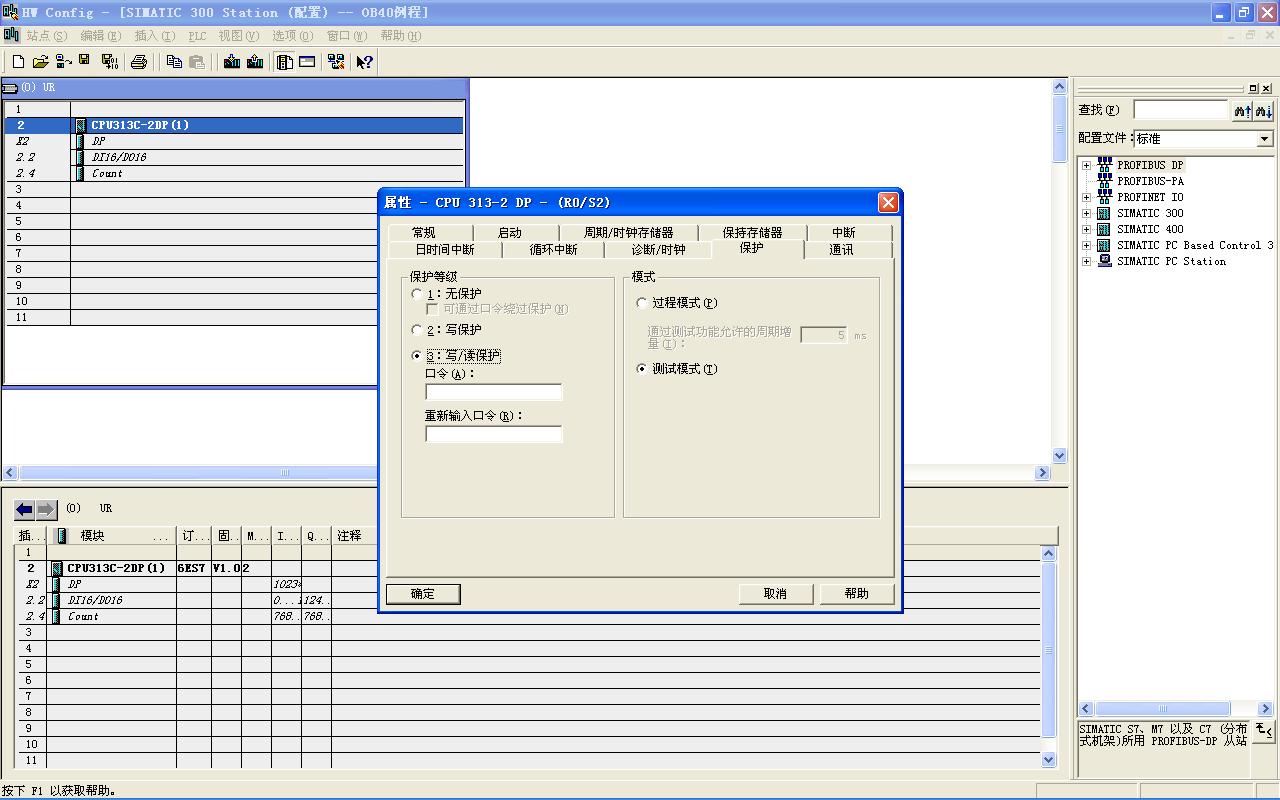This screenshot has height=800, width=1280.
Task: Click the back arrow in detail view
Action: 24,509
